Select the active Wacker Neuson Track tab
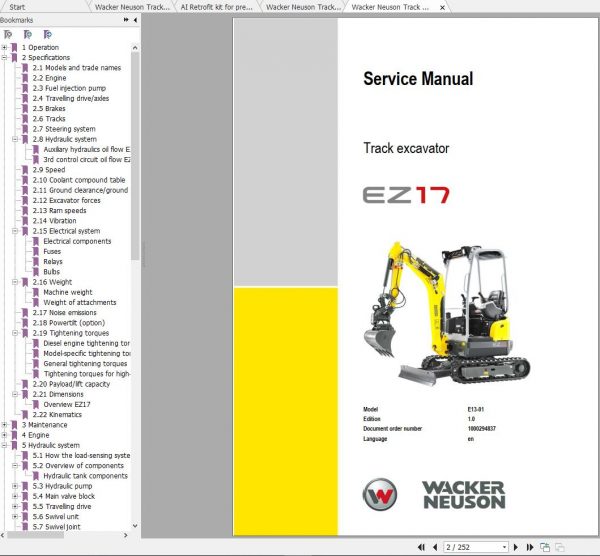This screenshot has height=556, width=600. [x=390, y=7]
